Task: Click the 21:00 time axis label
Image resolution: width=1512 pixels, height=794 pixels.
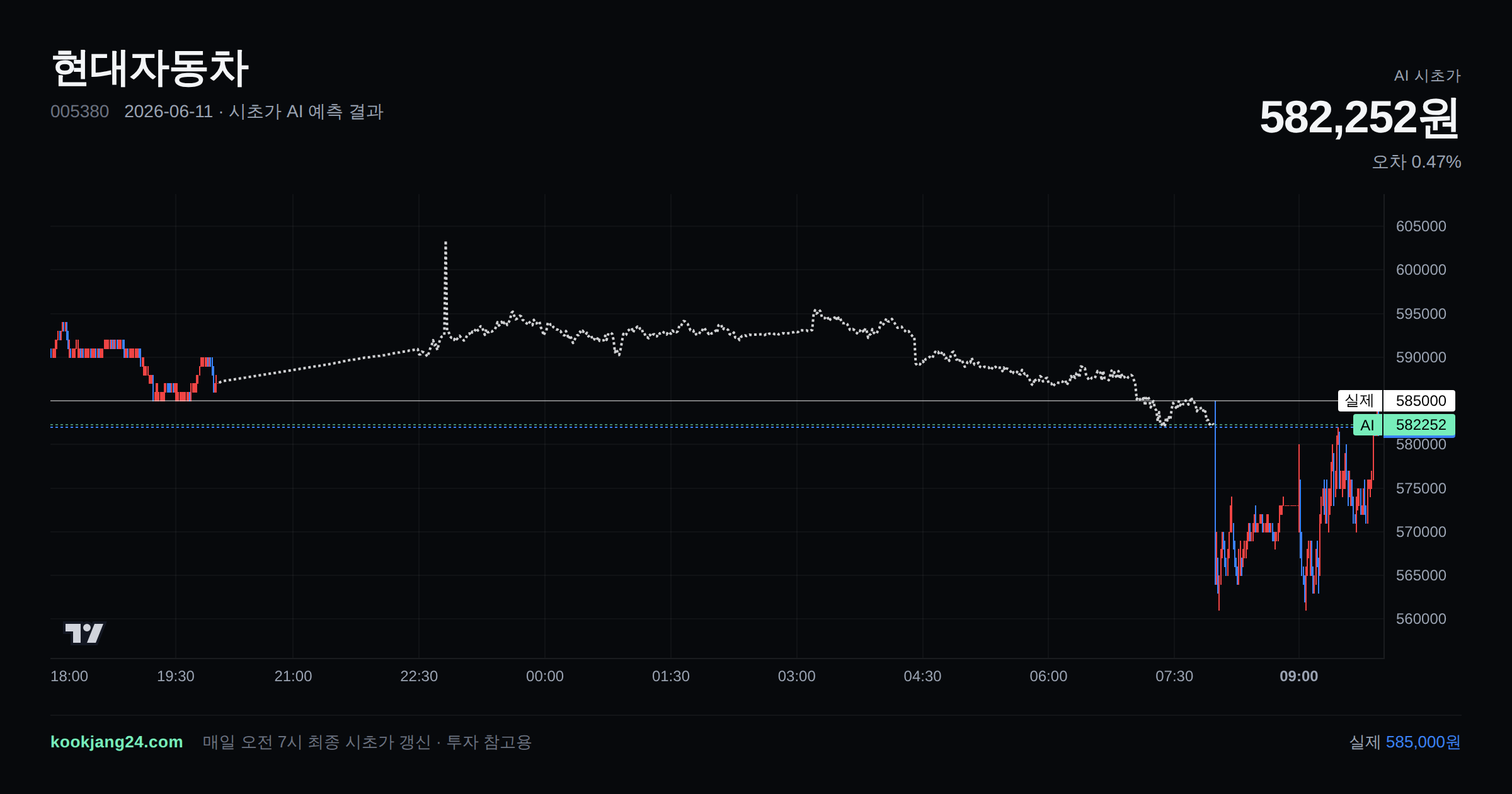Action: click(x=293, y=676)
